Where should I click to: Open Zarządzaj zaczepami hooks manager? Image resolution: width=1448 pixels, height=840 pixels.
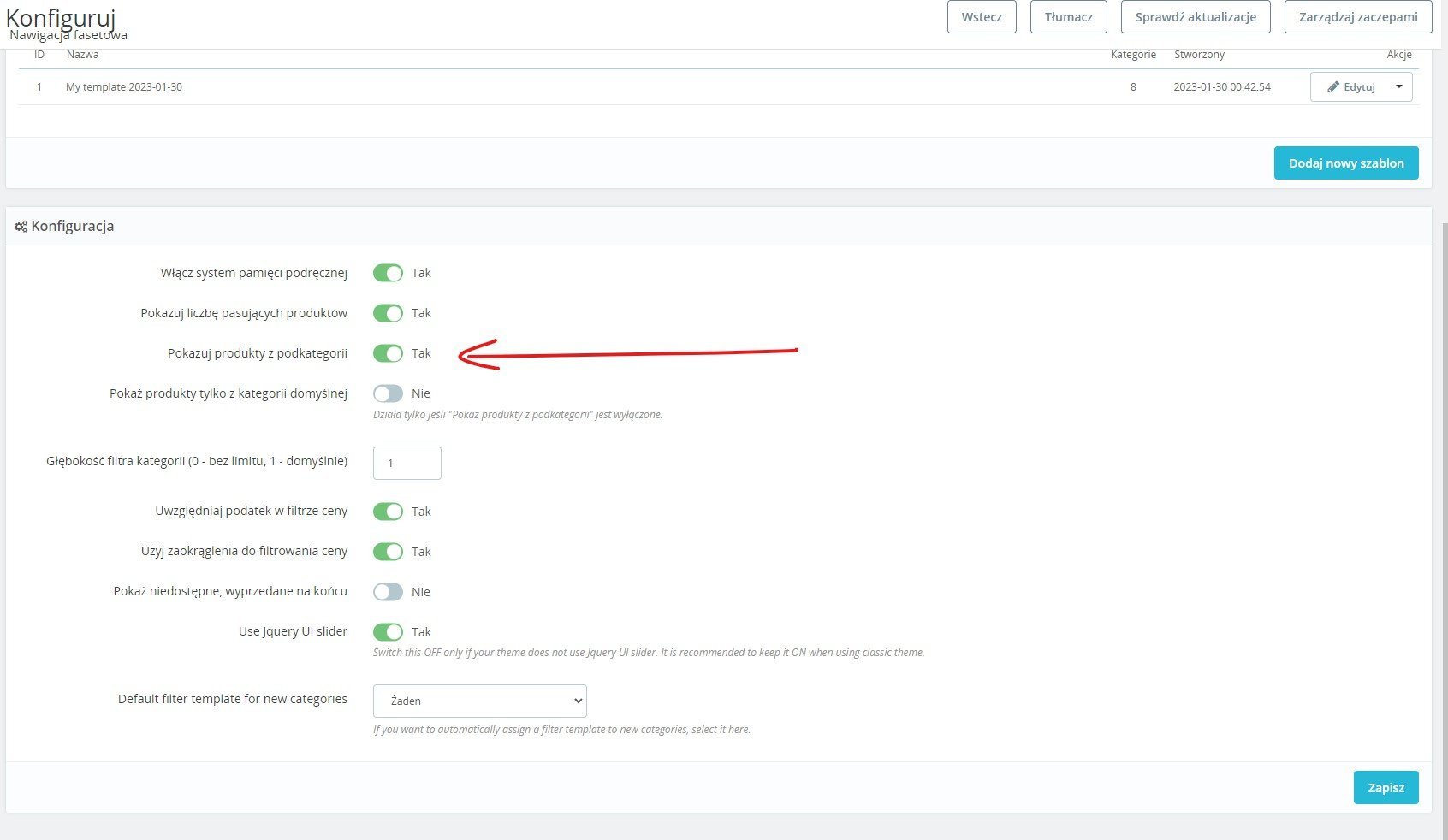(1358, 17)
